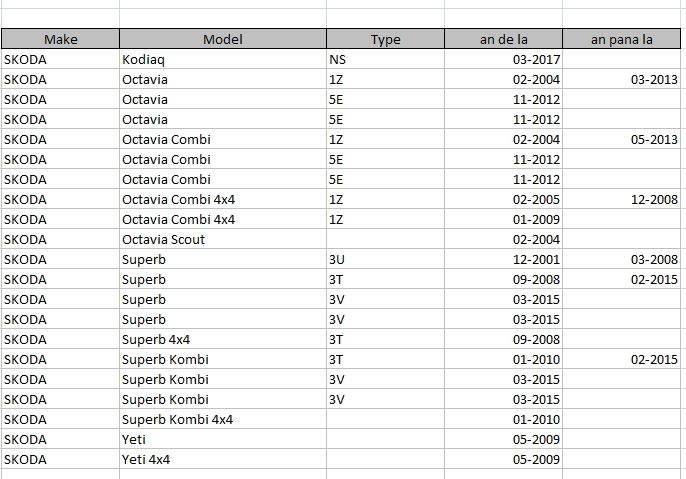
Task: Select the 03-2017 date cell
Action: [503, 59]
